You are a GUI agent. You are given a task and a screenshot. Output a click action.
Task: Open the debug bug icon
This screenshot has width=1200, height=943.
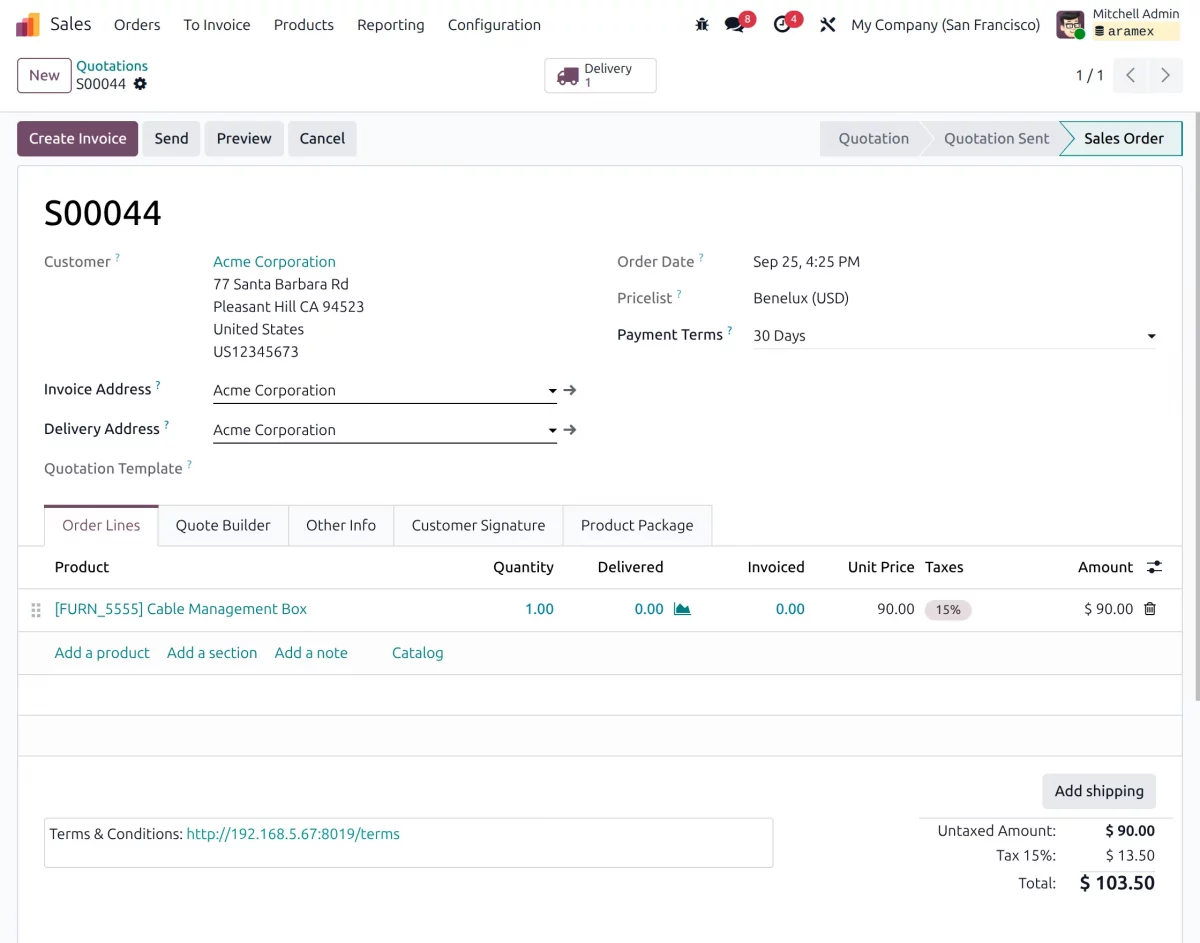pos(702,25)
